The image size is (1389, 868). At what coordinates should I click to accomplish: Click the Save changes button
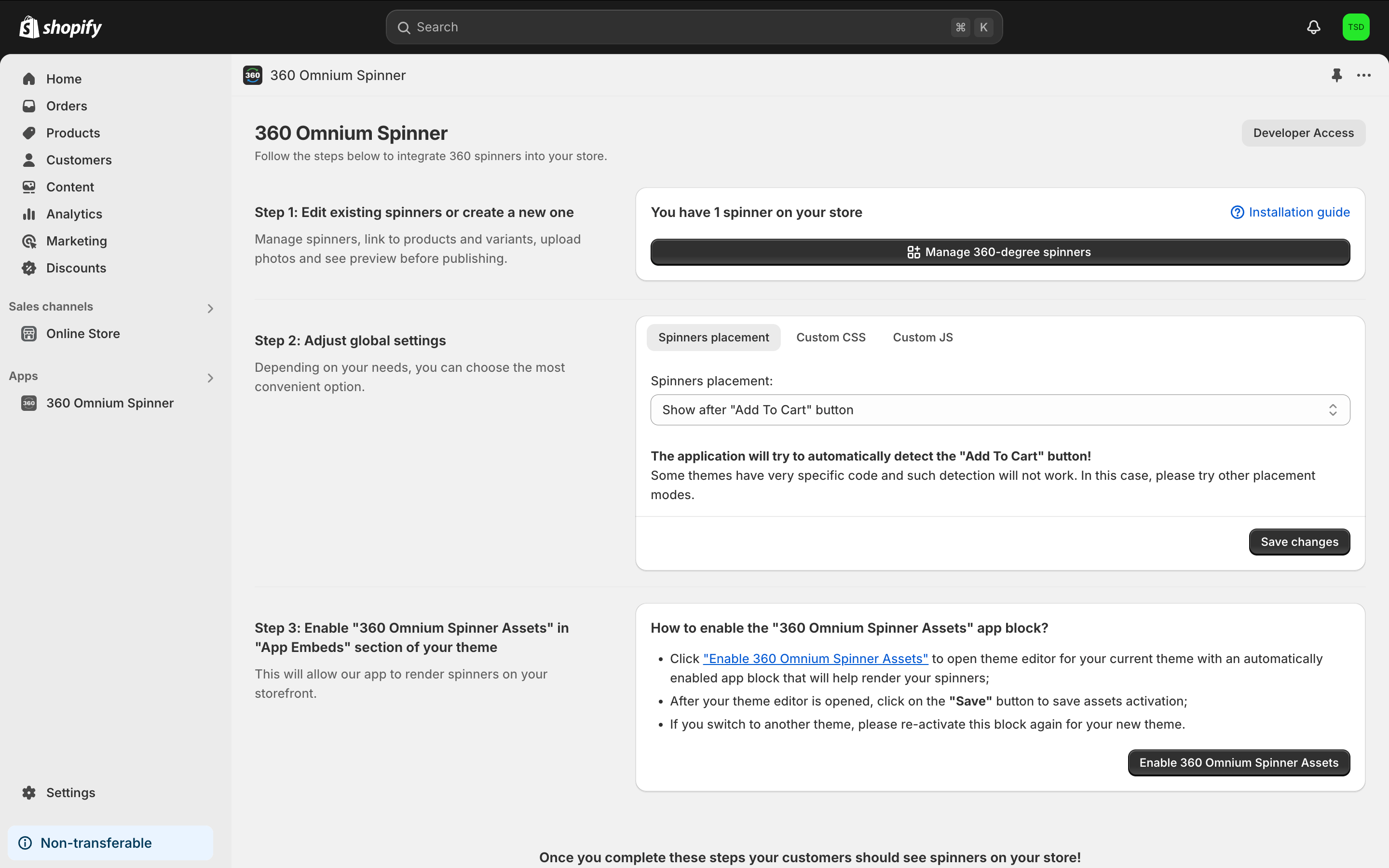[x=1299, y=542]
